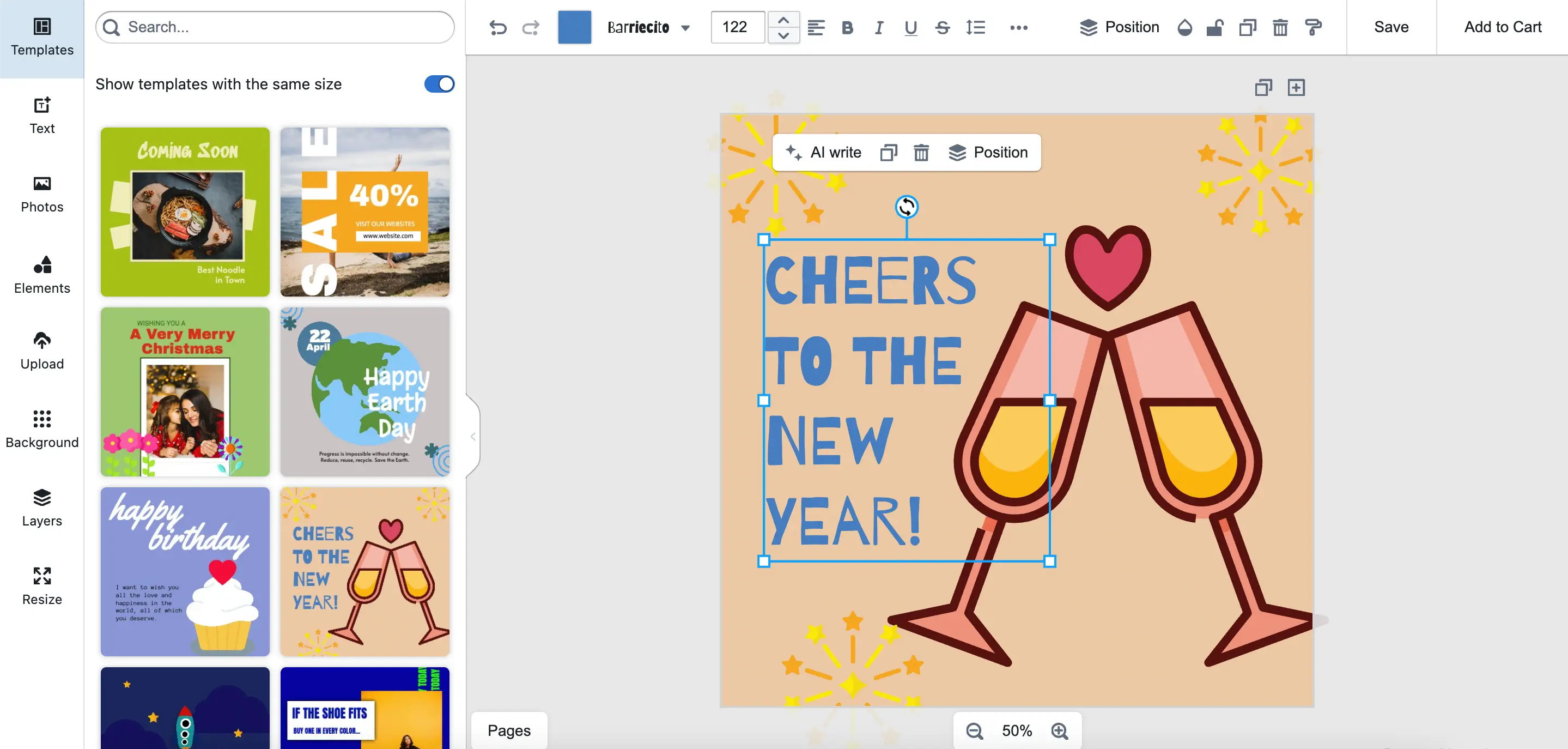Click the undo arrow icon
Screen dimensions: 1568x749
tap(498, 27)
